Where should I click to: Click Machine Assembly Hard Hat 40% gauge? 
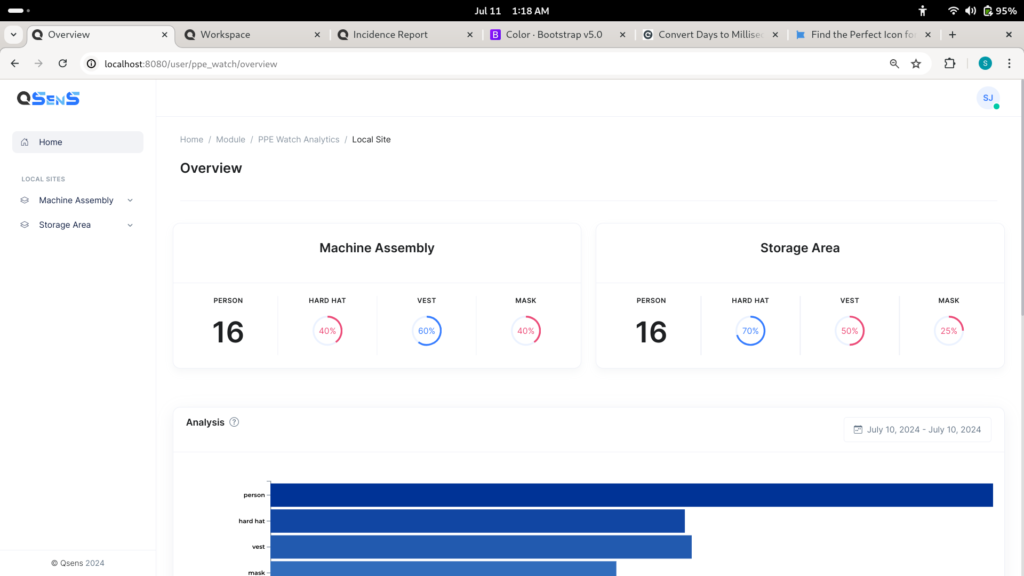coord(327,331)
